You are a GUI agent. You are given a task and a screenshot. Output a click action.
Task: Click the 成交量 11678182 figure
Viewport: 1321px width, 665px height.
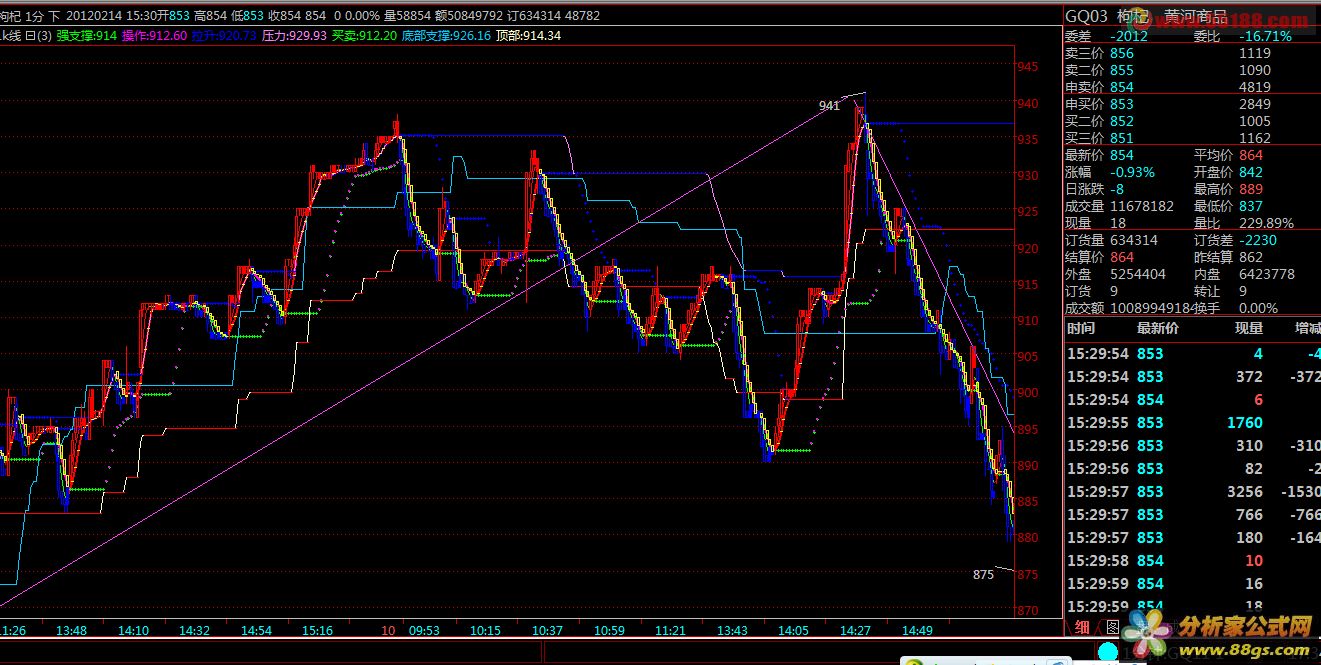coord(1142,206)
